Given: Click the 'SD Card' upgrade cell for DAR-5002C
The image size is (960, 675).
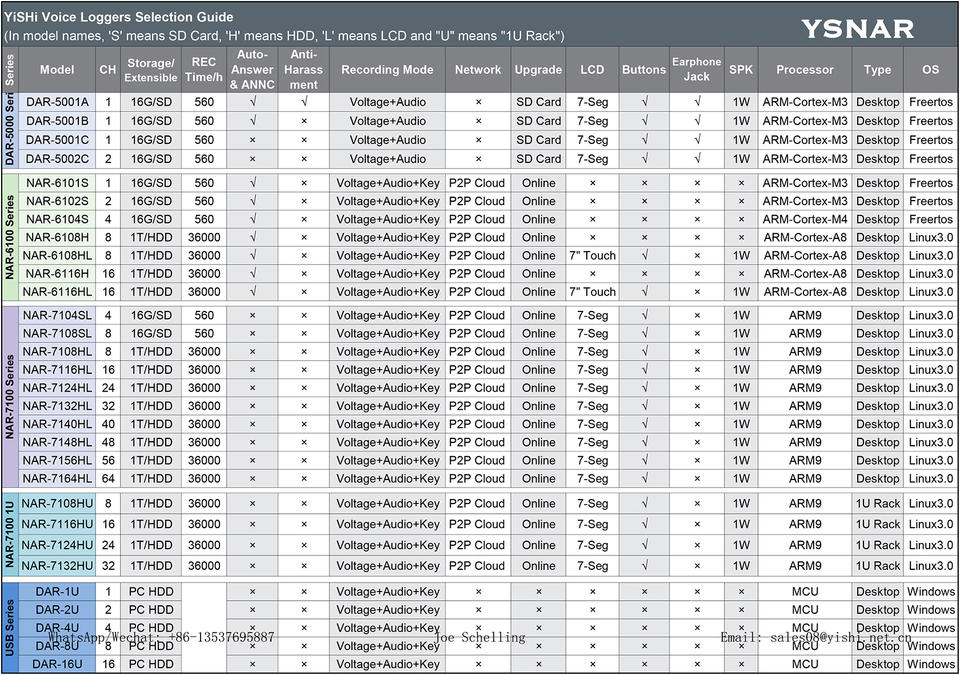Looking at the screenshot, I should coord(538,159).
